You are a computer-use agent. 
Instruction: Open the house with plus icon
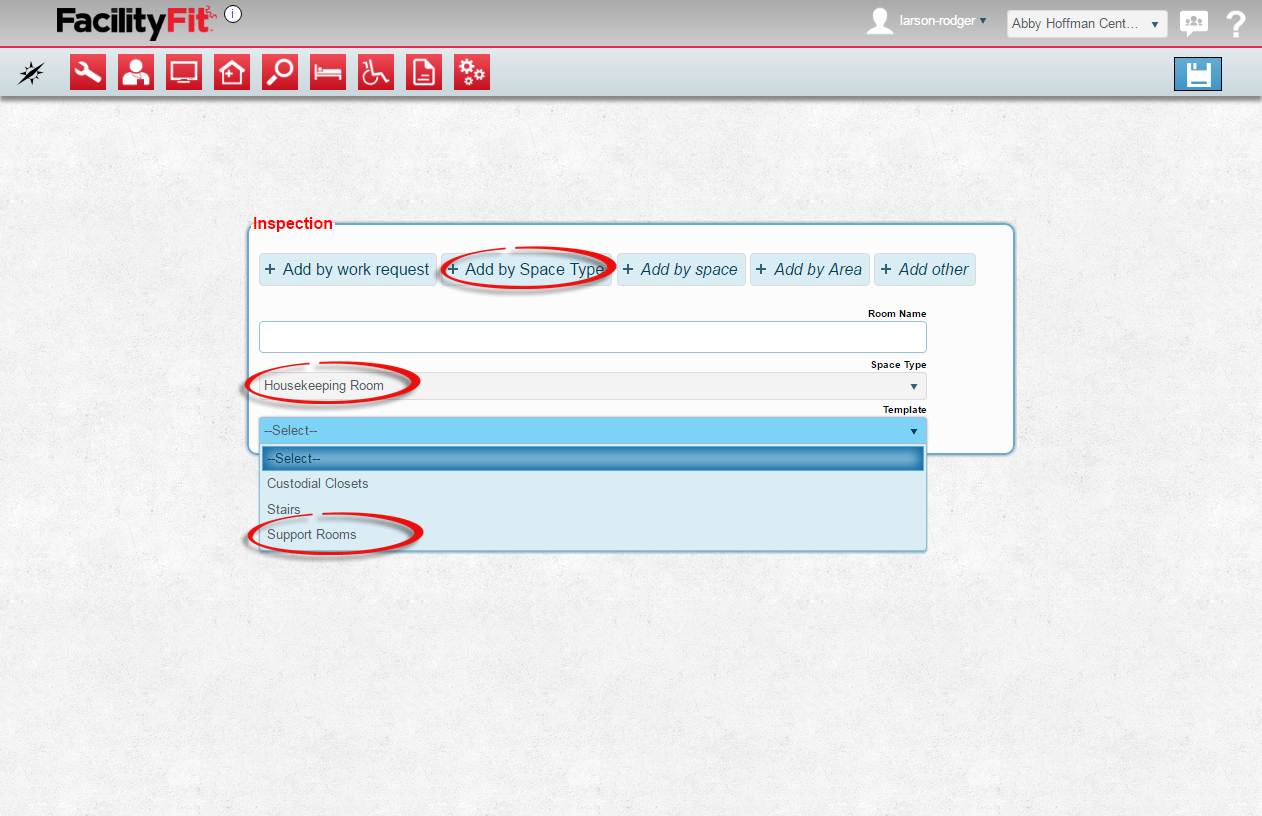point(232,73)
